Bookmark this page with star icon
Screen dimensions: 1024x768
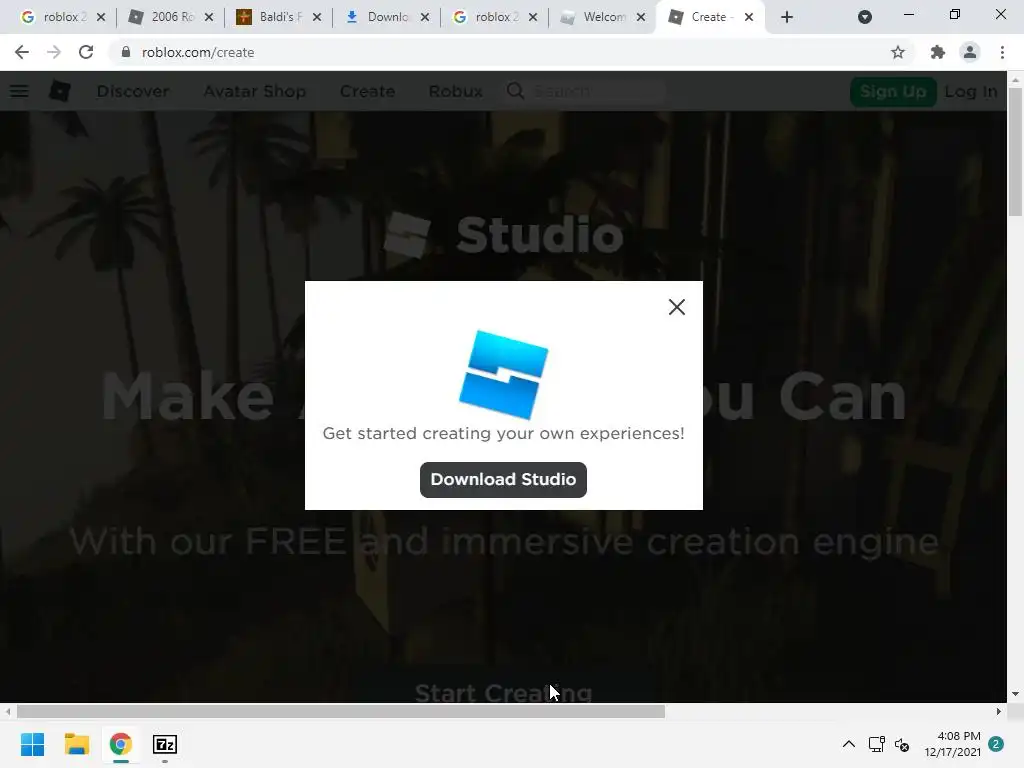pos(898,52)
